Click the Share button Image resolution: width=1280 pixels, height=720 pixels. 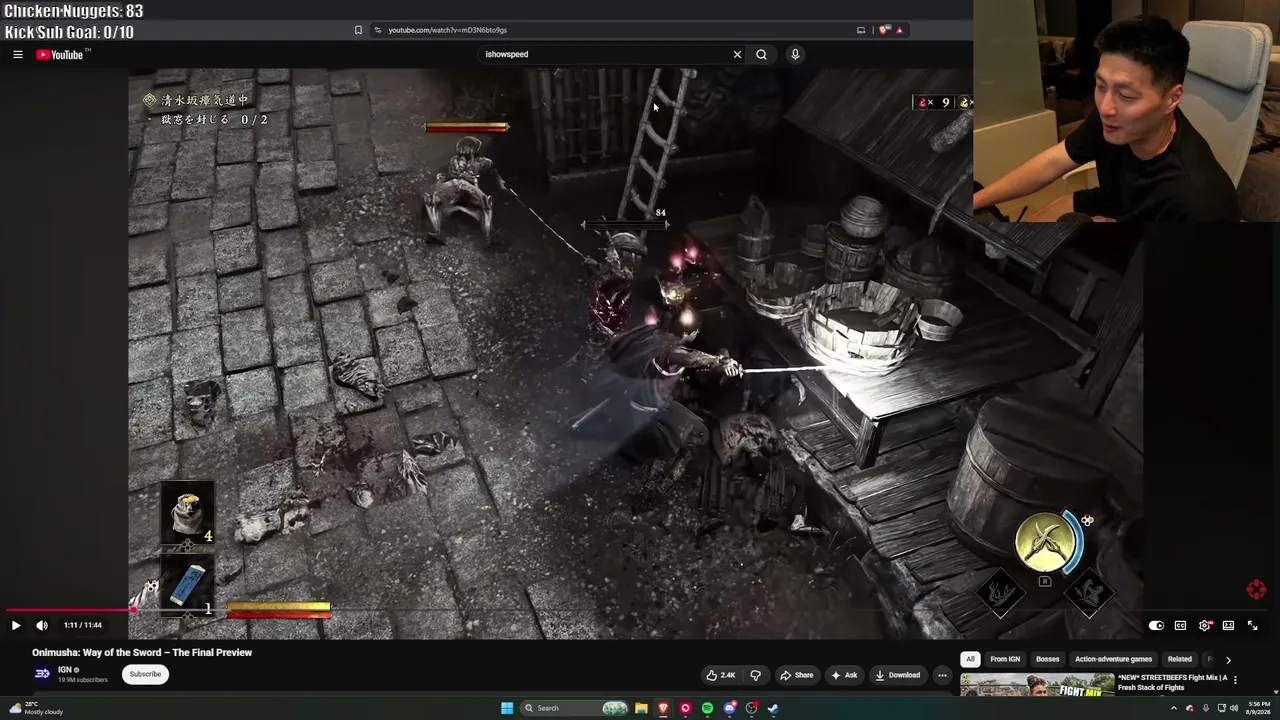coord(796,675)
